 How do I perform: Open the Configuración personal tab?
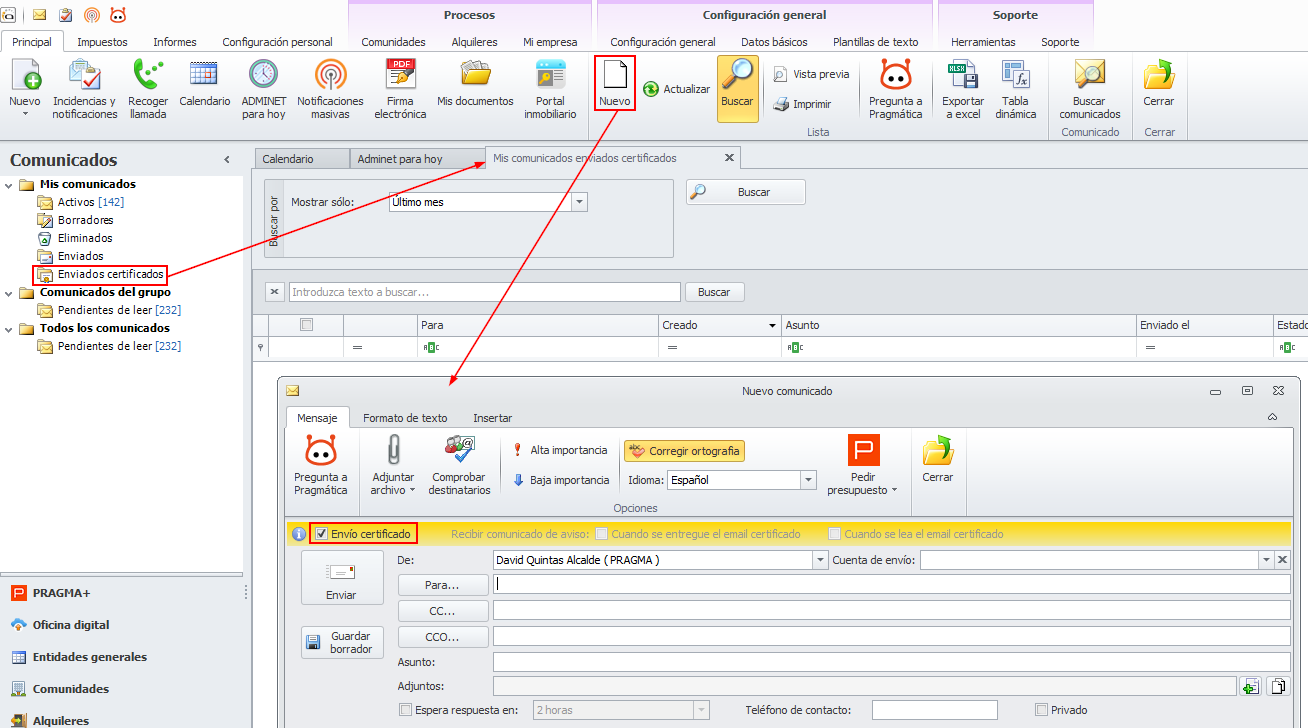point(277,42)
